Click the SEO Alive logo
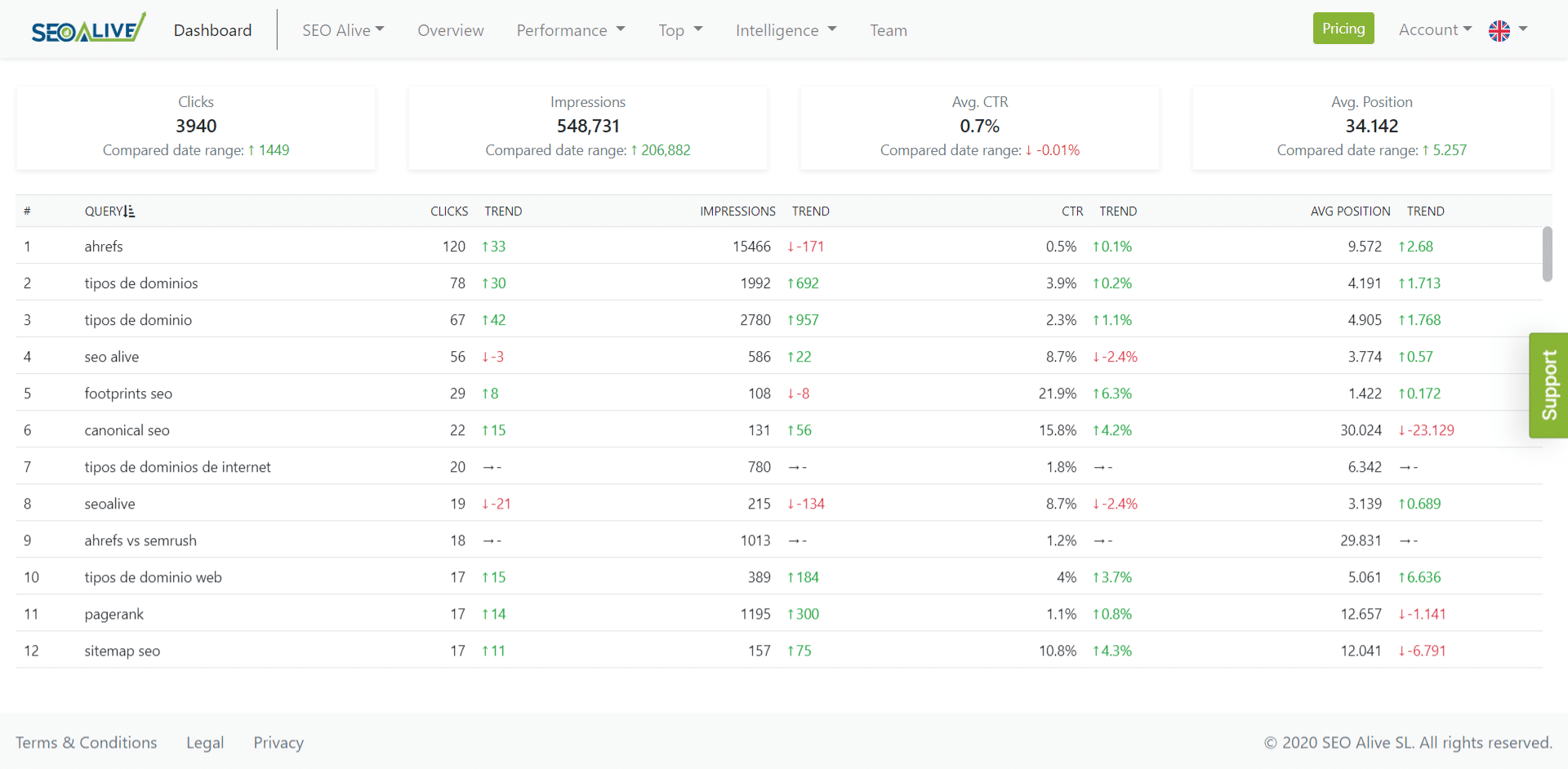 [88, 29]
